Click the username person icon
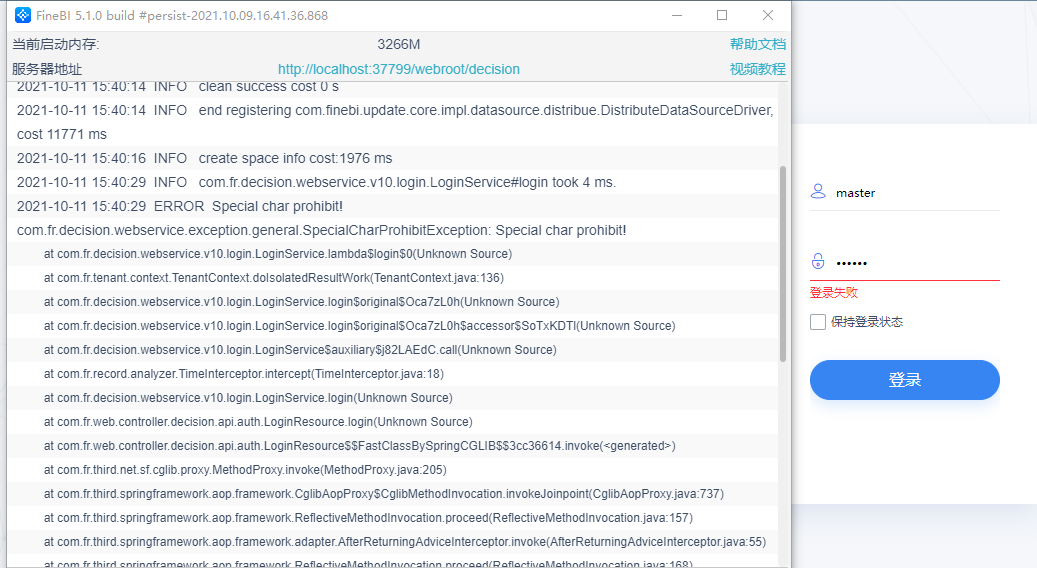Image resolution: width=1037 pixels, height=568 pixels. pos(818,192)
